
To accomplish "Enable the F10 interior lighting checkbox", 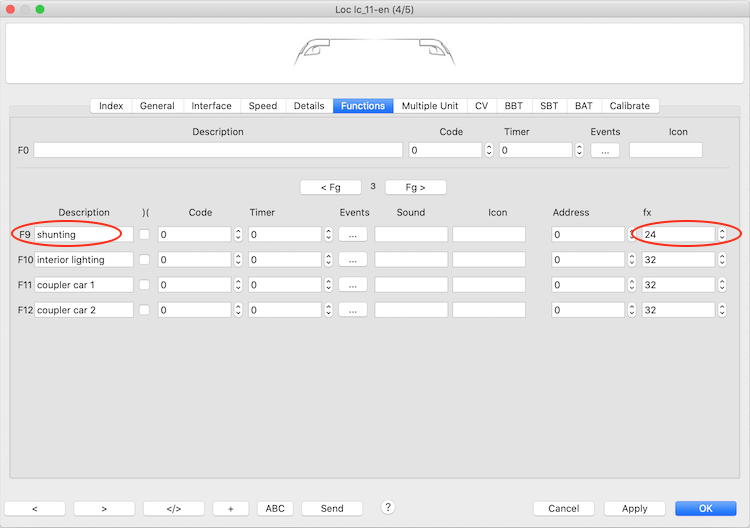I will point(145,260).
